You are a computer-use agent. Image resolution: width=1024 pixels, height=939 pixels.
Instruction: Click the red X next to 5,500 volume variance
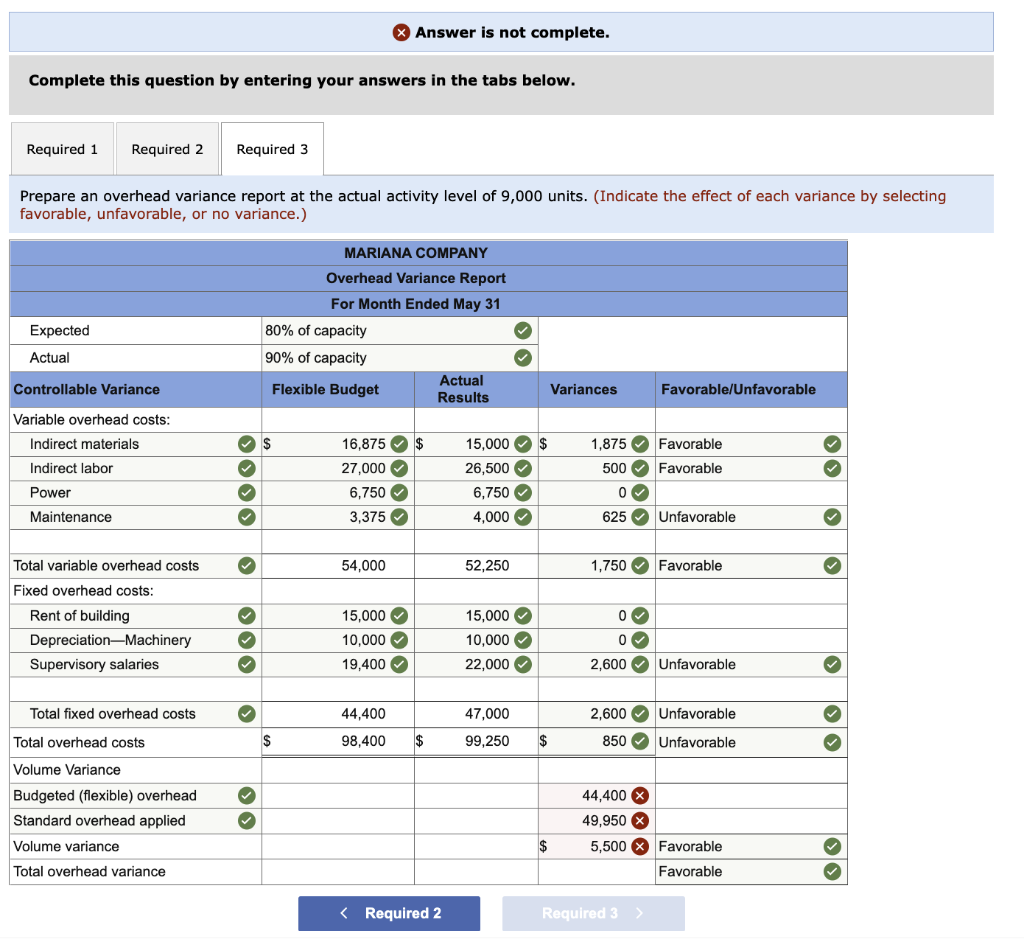click(x=641, y=846)
